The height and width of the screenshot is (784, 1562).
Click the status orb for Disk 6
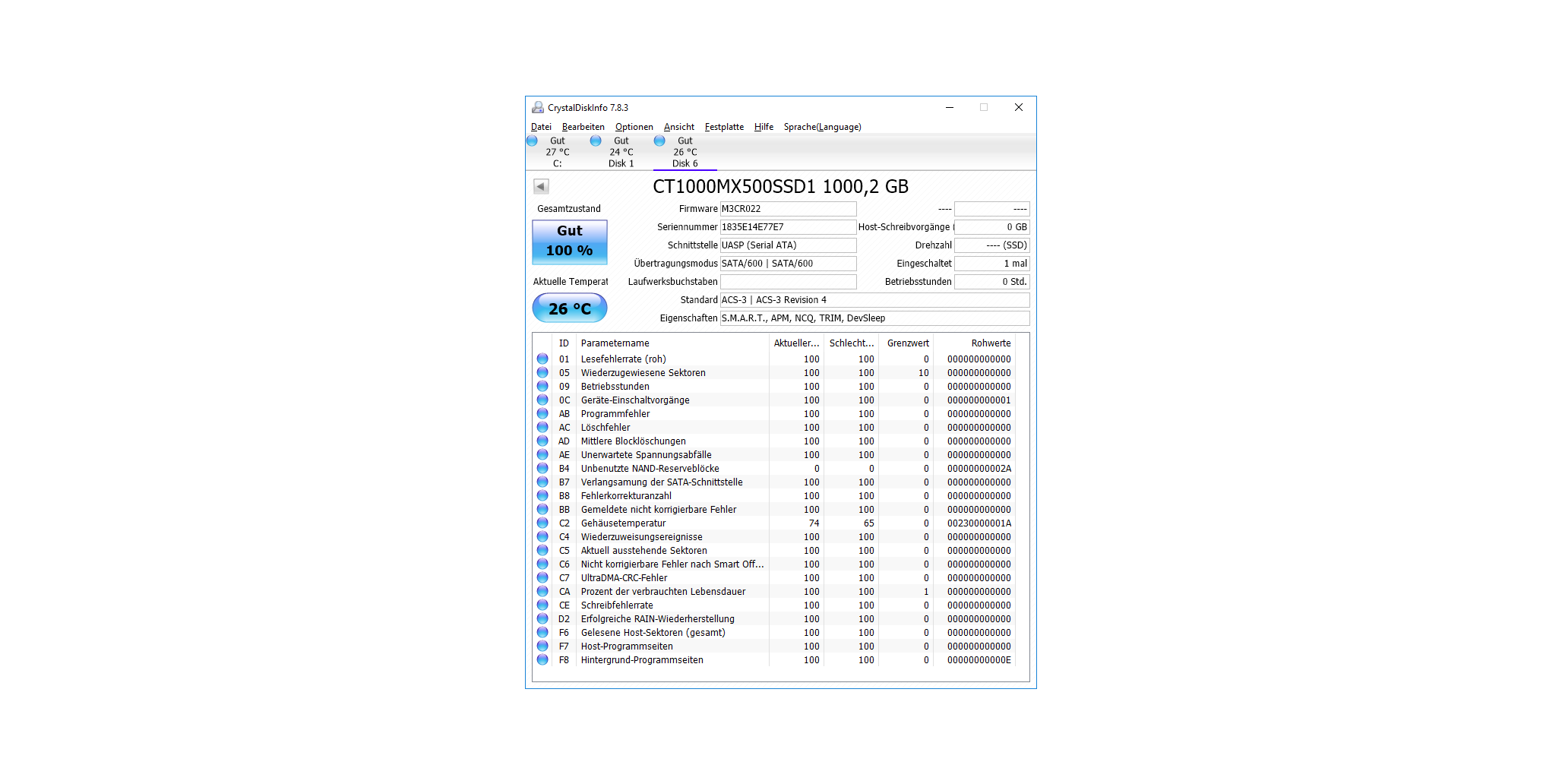659,141
